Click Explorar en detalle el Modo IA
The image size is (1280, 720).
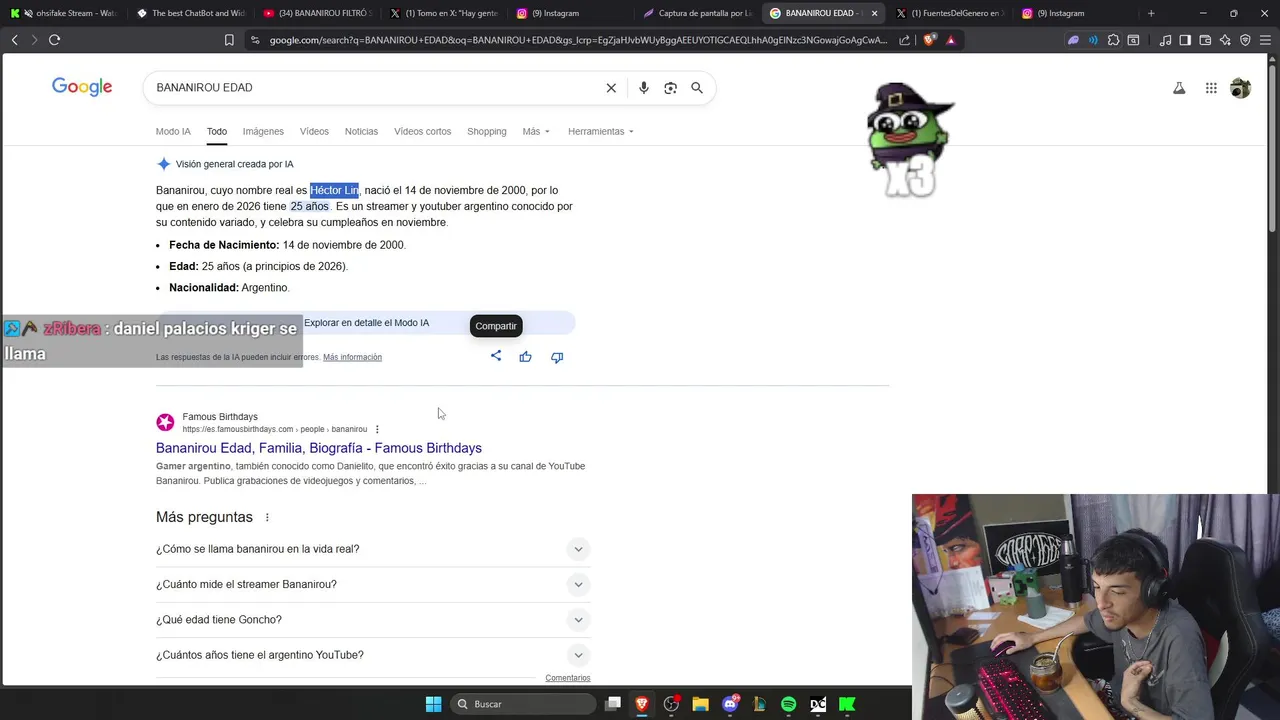click(x=366, y=323)
